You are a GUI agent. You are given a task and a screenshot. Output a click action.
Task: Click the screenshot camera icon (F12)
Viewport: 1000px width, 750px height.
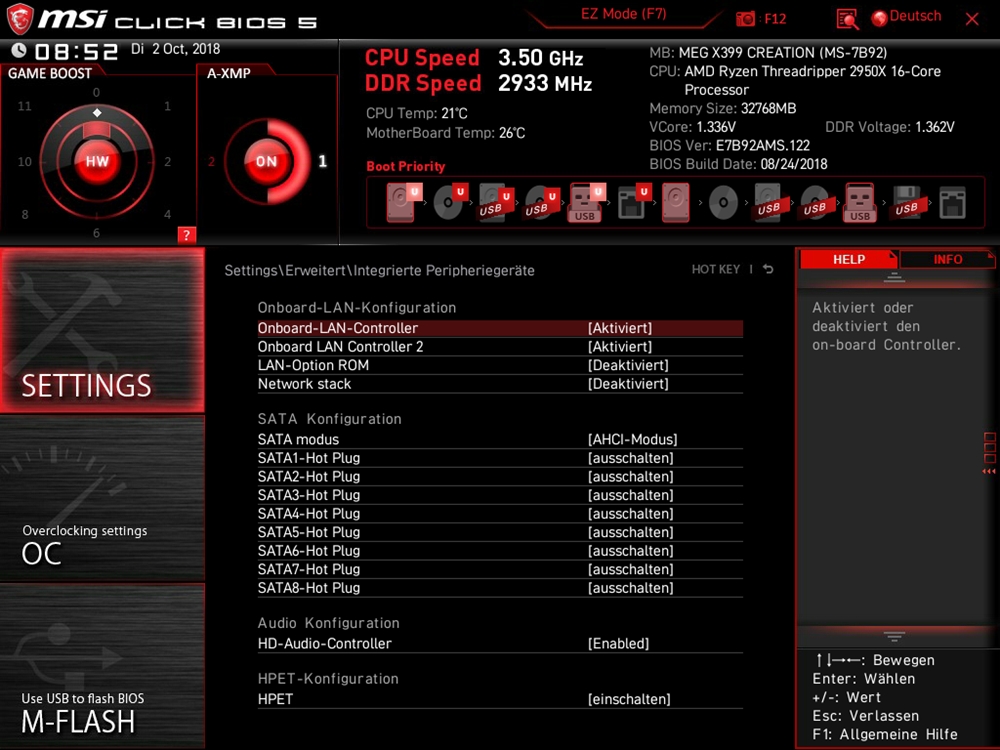746,18
